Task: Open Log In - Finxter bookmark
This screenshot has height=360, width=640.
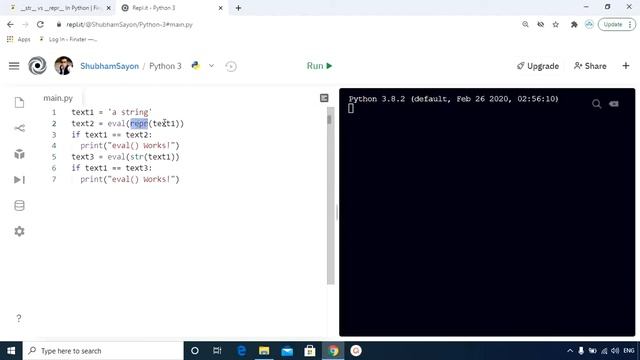Action: point(68,39)
